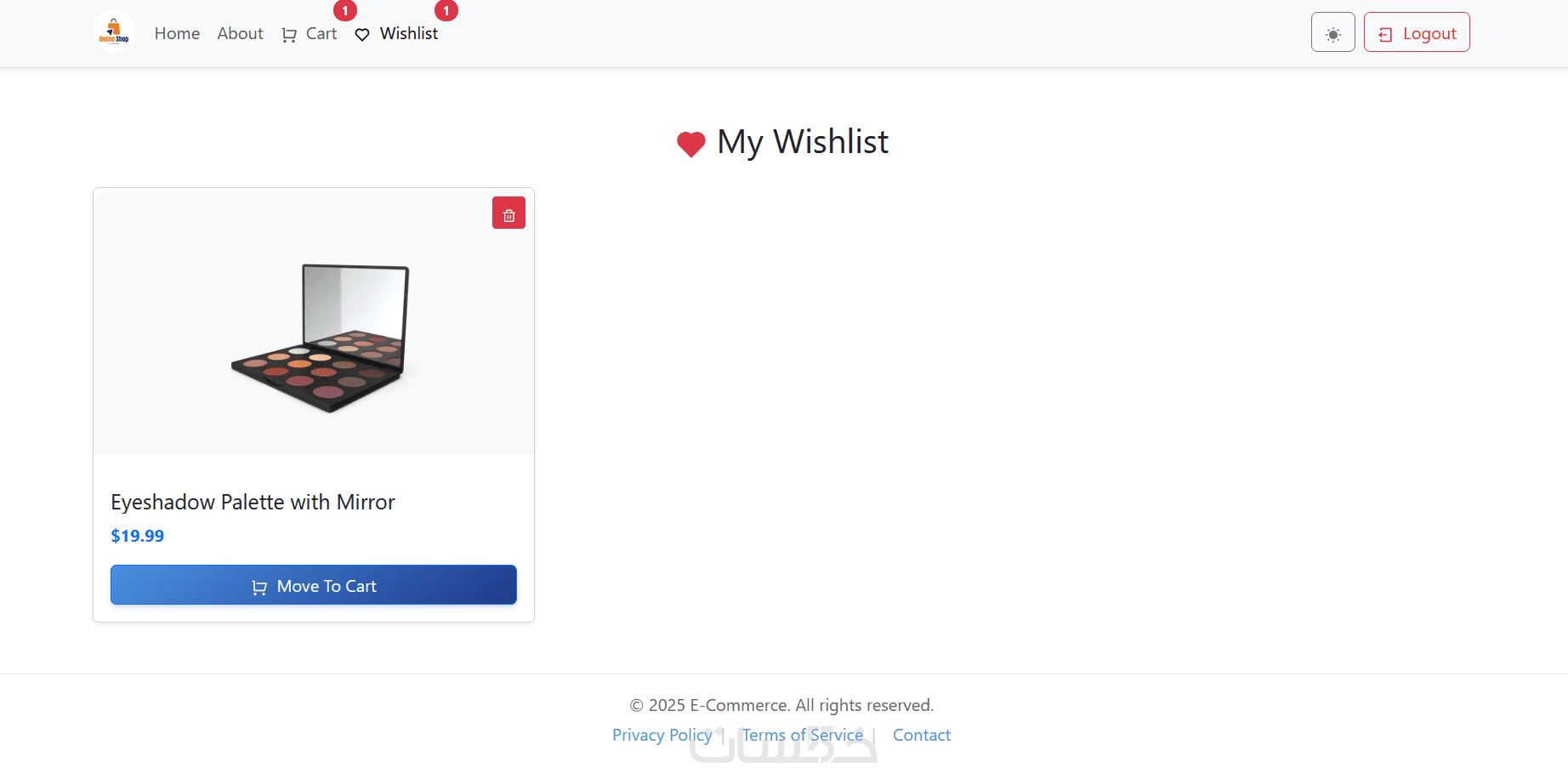Open the About page

240,33
